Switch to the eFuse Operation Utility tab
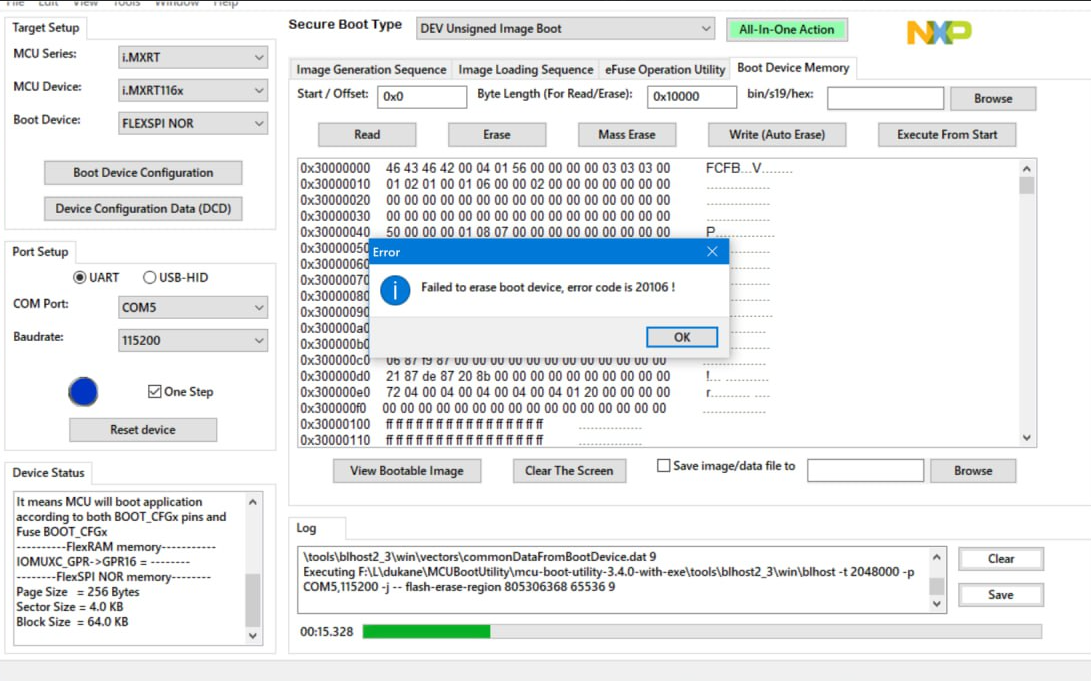Viewport: 1091px width, 681px height. click(x=665, y=69)
